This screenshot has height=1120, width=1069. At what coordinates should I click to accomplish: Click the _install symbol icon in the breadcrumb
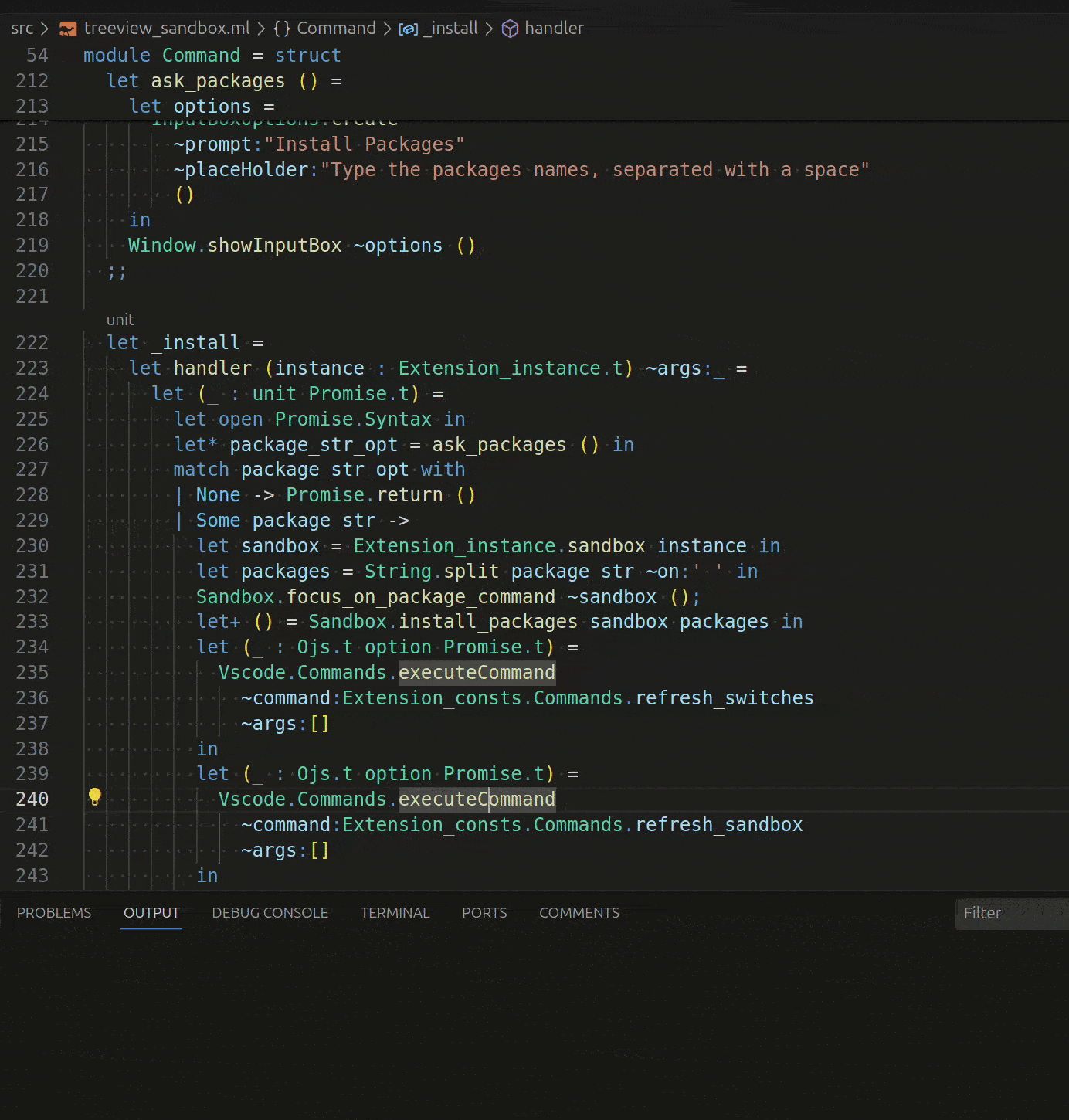click(409, 28)
